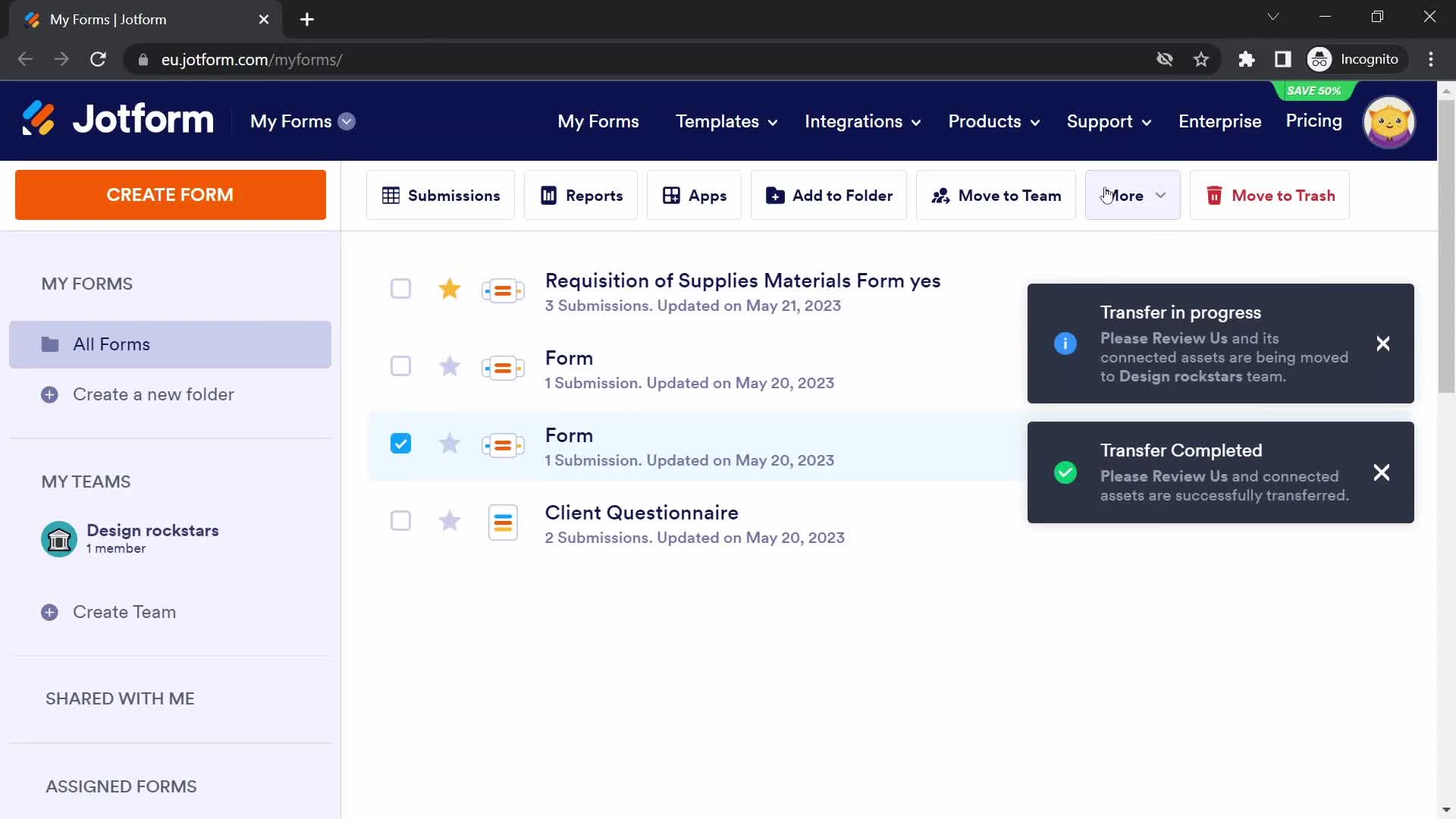
Task: Click Move to Trash button
Action: pos(1269,196)
